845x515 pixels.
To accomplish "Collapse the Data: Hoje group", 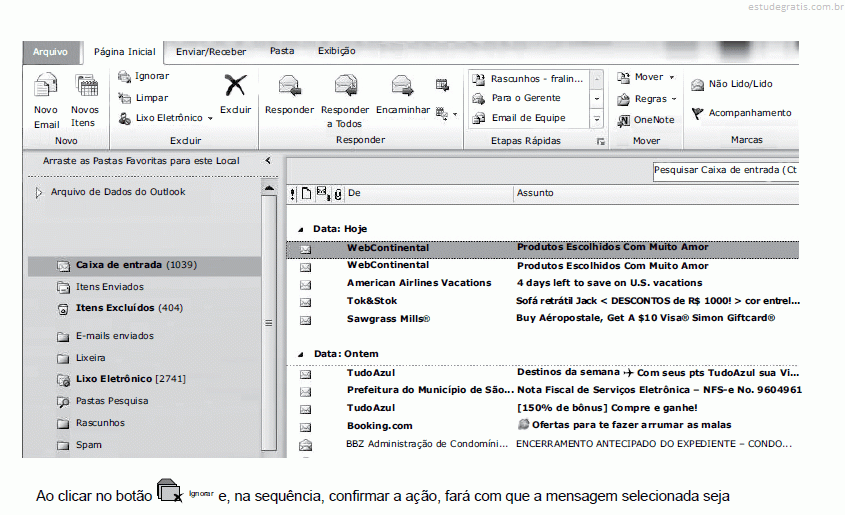I will tap(301, 229).
